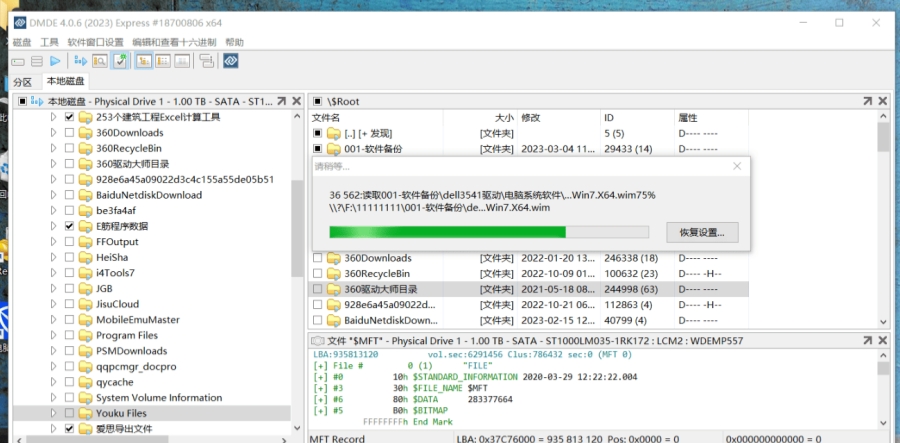Maximize the 本地磁盘 tree panel with its arrow icon
The width and height of the screenshot is (900, 443).
tap(281, 101)
